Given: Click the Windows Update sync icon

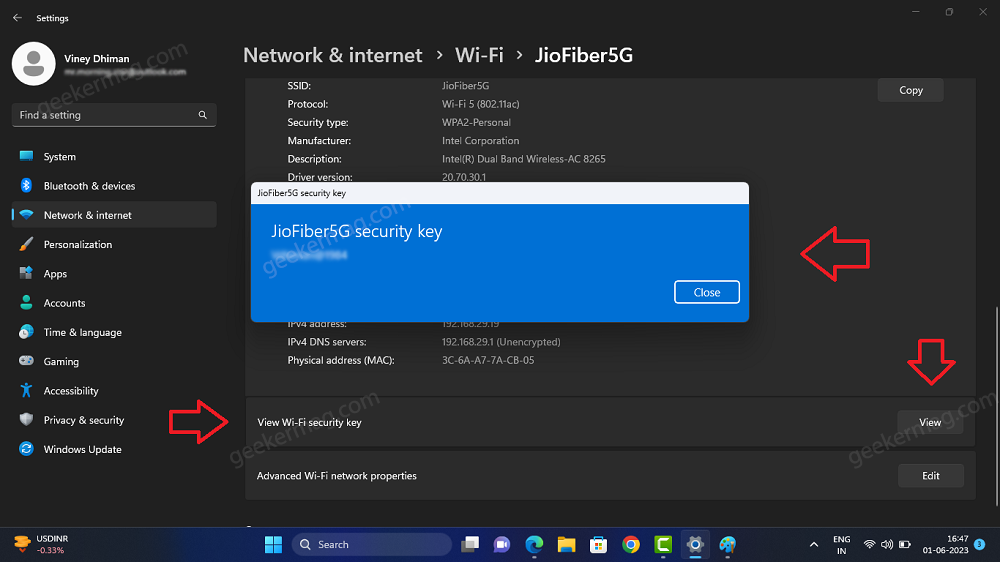Looking at the screenshot, I should pyautogui.click(x=26, y=448).
